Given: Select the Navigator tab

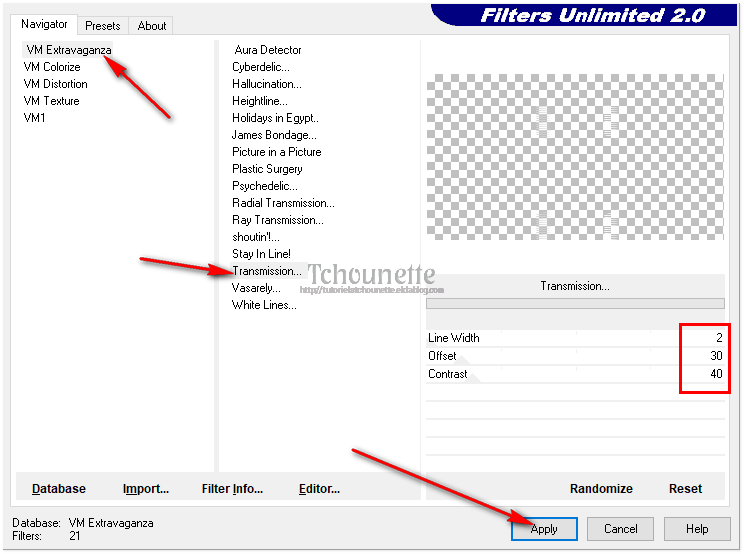Looking at the screenshot, I should click(45, 24).
